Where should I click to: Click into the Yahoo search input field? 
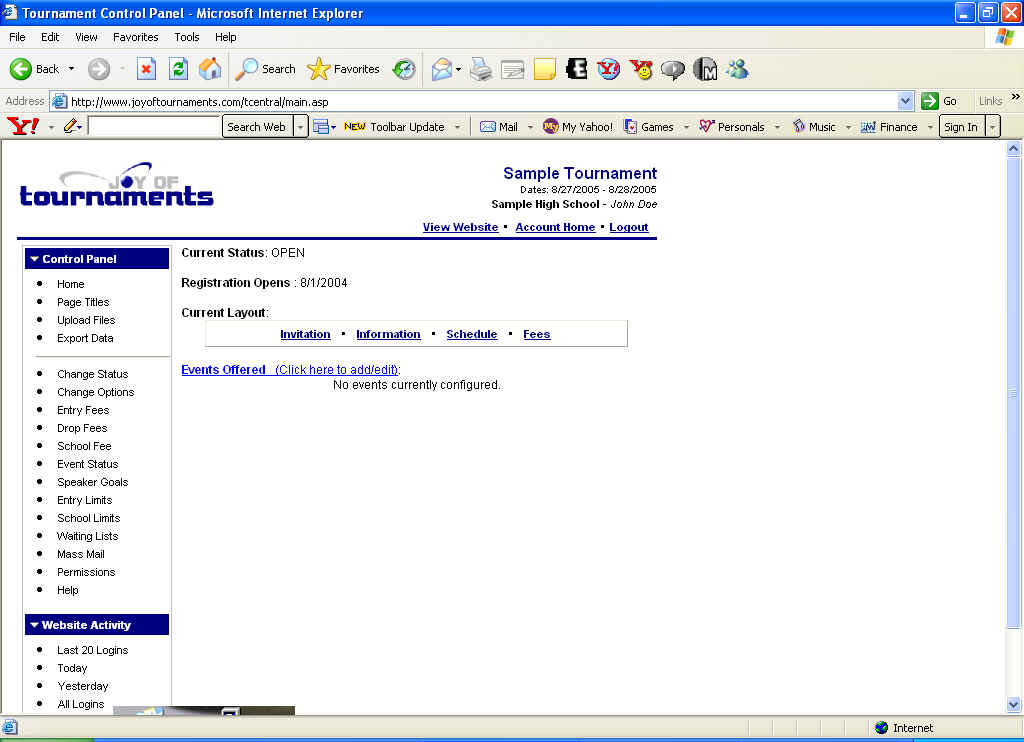click(x=154, y=127)
